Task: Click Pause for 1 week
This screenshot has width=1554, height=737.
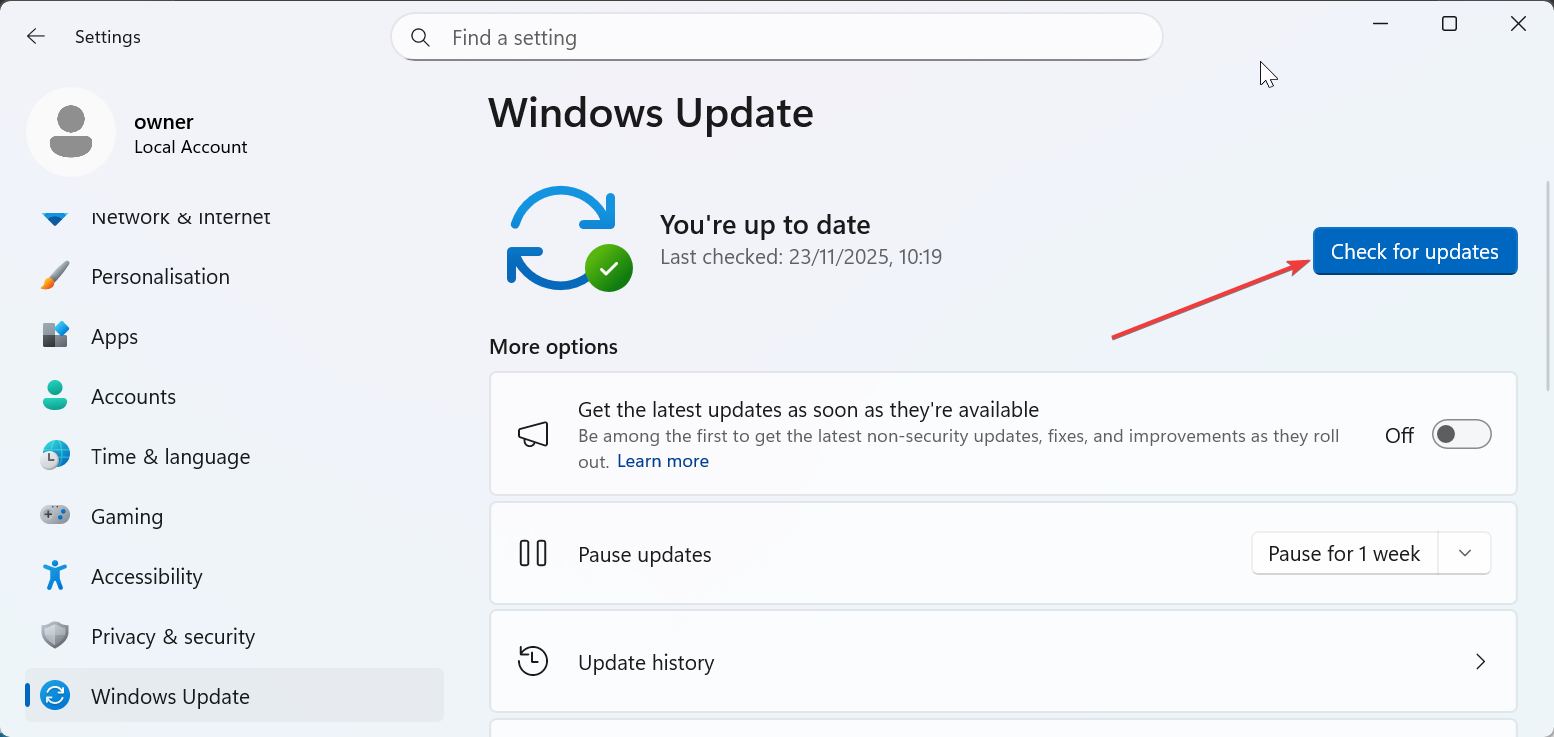Action: 1344,554
